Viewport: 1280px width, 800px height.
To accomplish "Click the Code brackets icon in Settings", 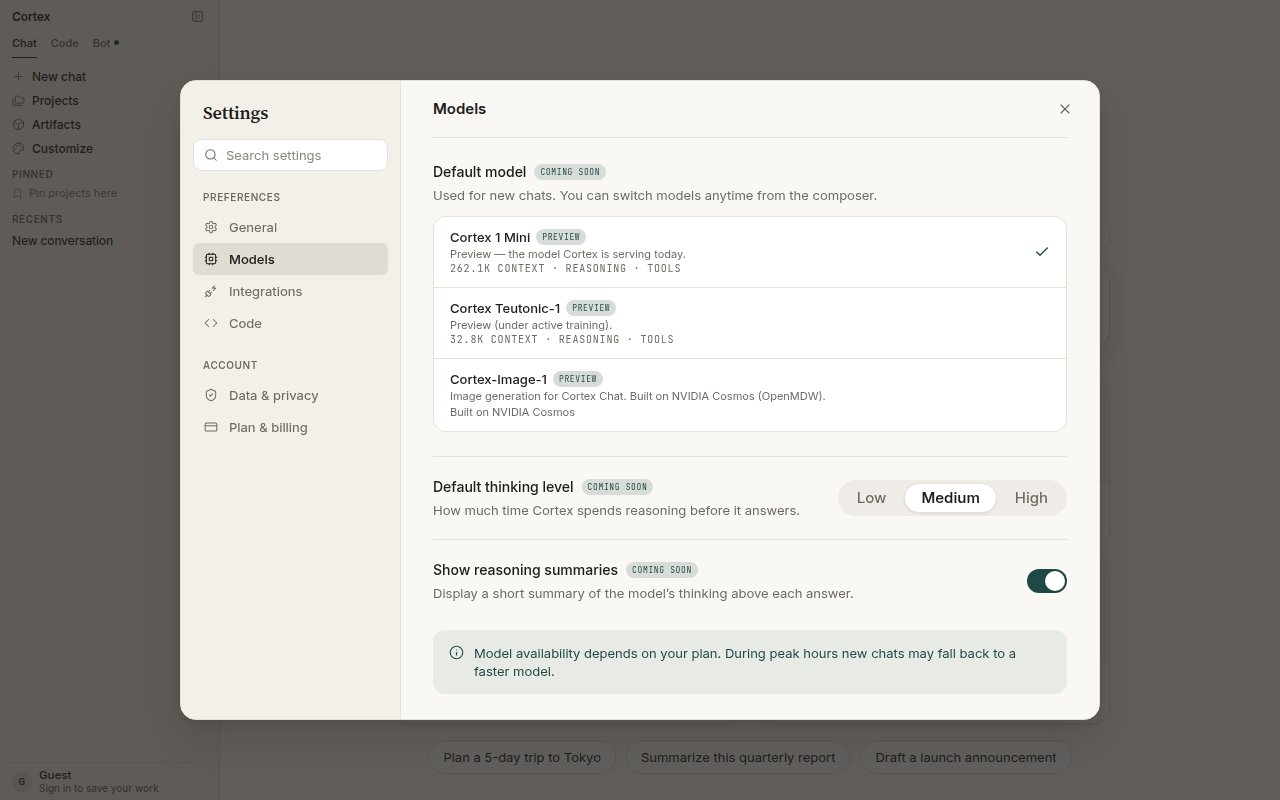I will [211, 323].
